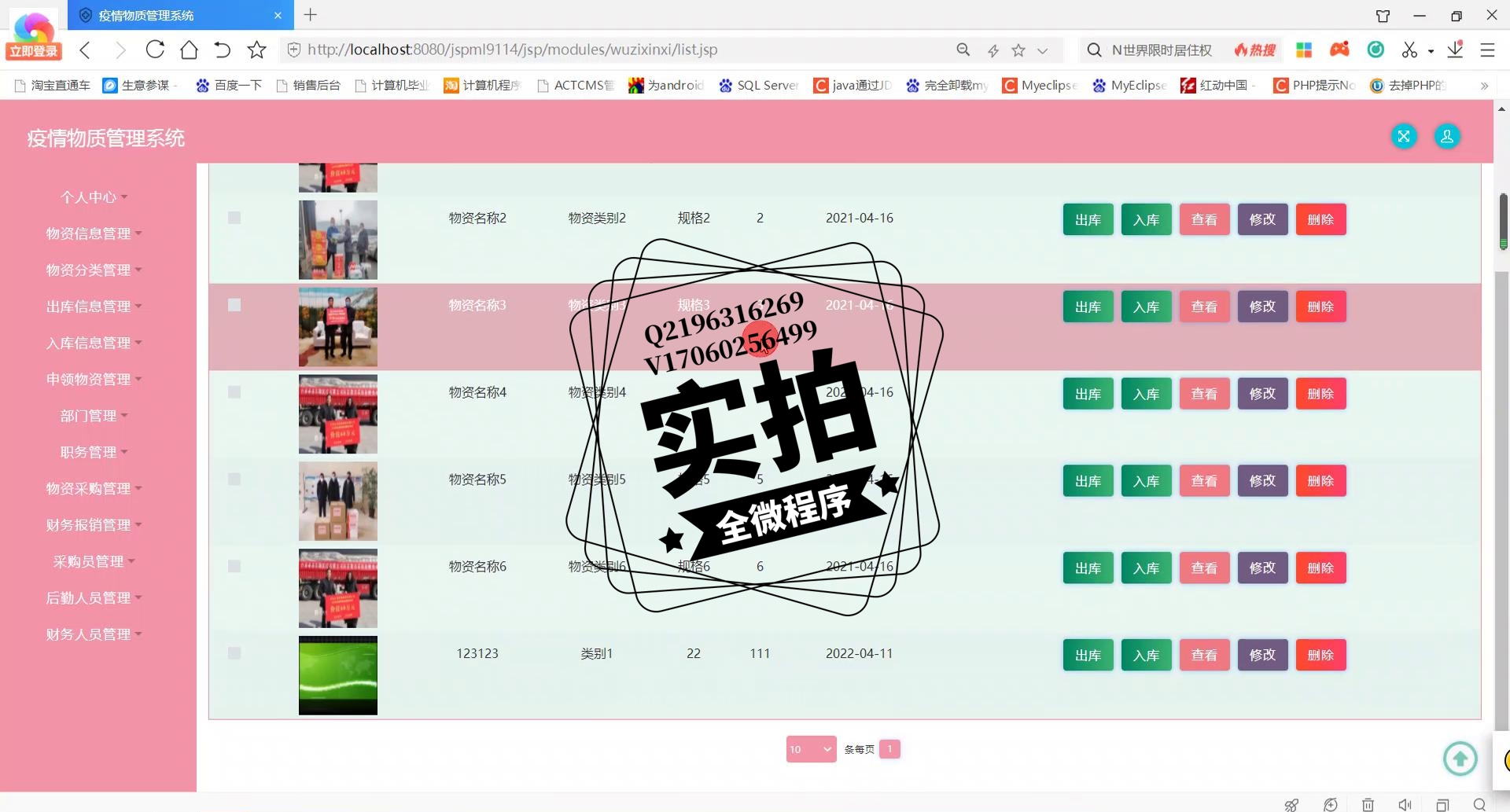Expand the 个人中心 sidebar menu

tap(94, 197)
